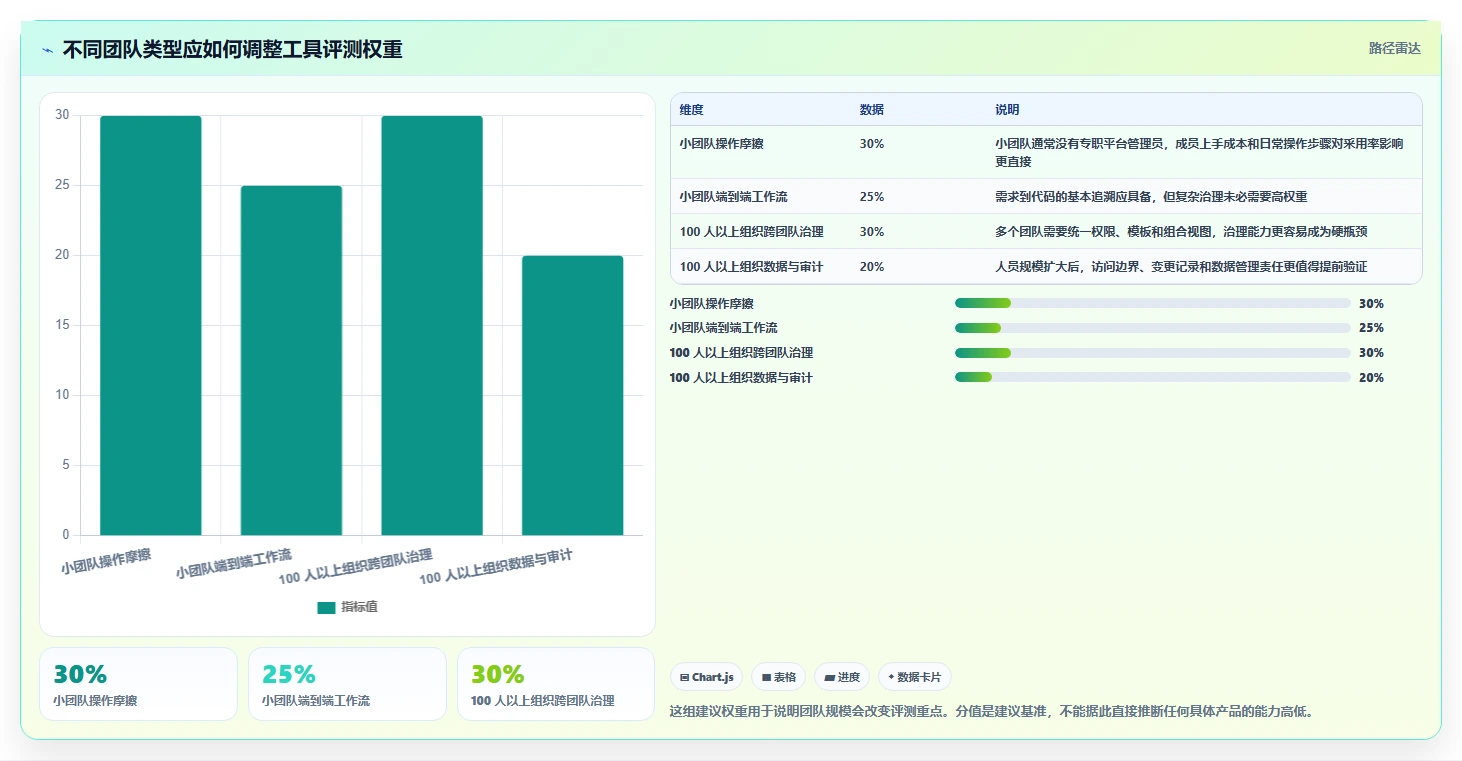Click the 20% label beside the progress bar
Viewport: 1462px width, 761px height.
[x=1371, y=378]
